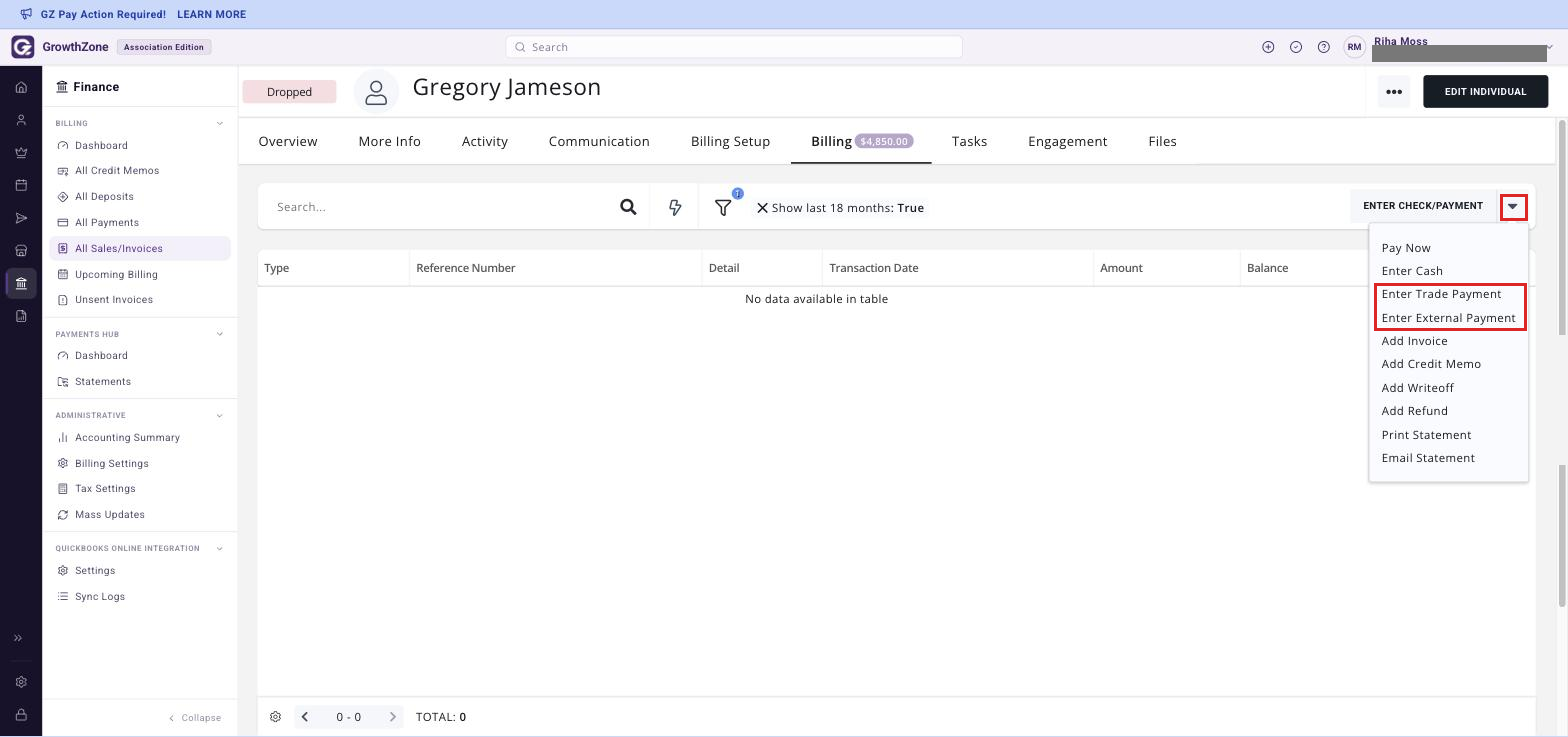
Task: Select Enter Trade Payment from menu
Action: click(1441, 294)
